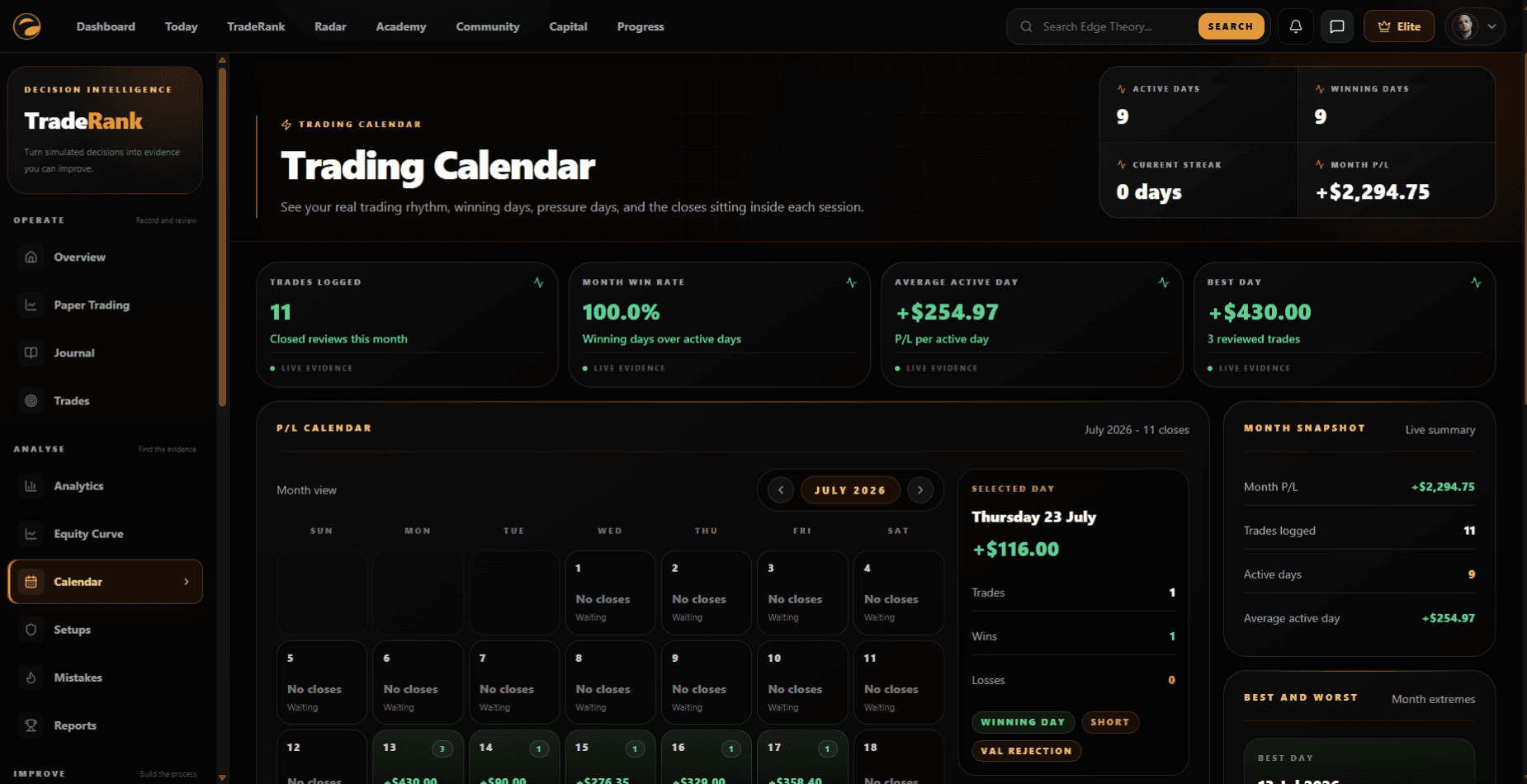Click the Winning Days stat tile
This screenshot has height=784, width=1527.
(1397, 105)
